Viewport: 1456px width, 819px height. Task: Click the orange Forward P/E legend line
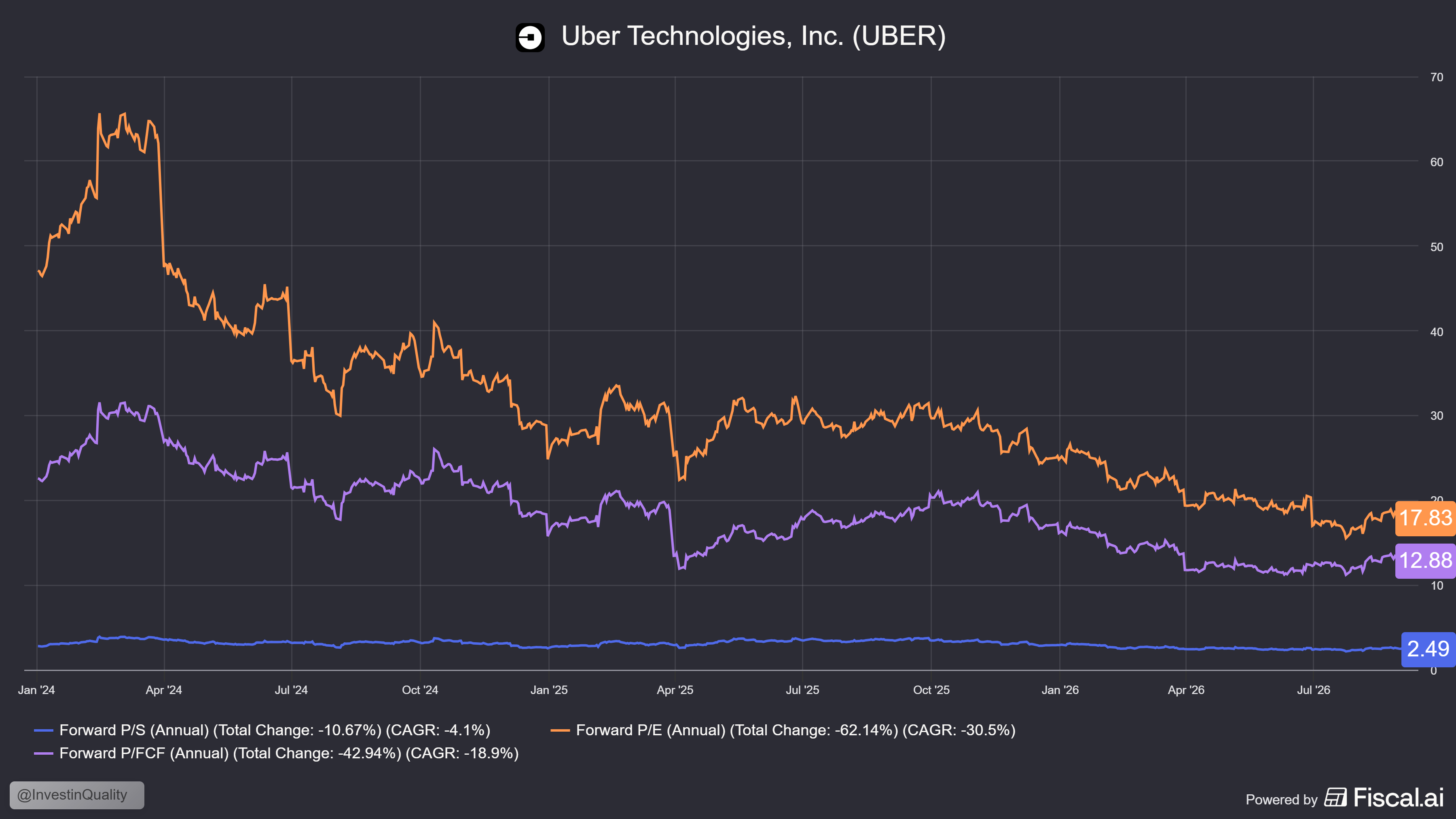point(560,730)
